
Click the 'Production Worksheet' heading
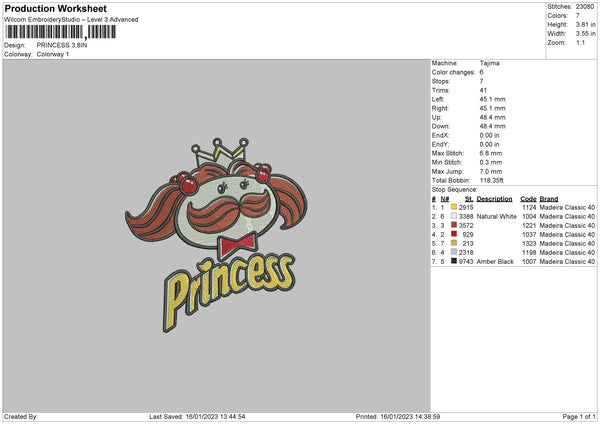point(55,8)
